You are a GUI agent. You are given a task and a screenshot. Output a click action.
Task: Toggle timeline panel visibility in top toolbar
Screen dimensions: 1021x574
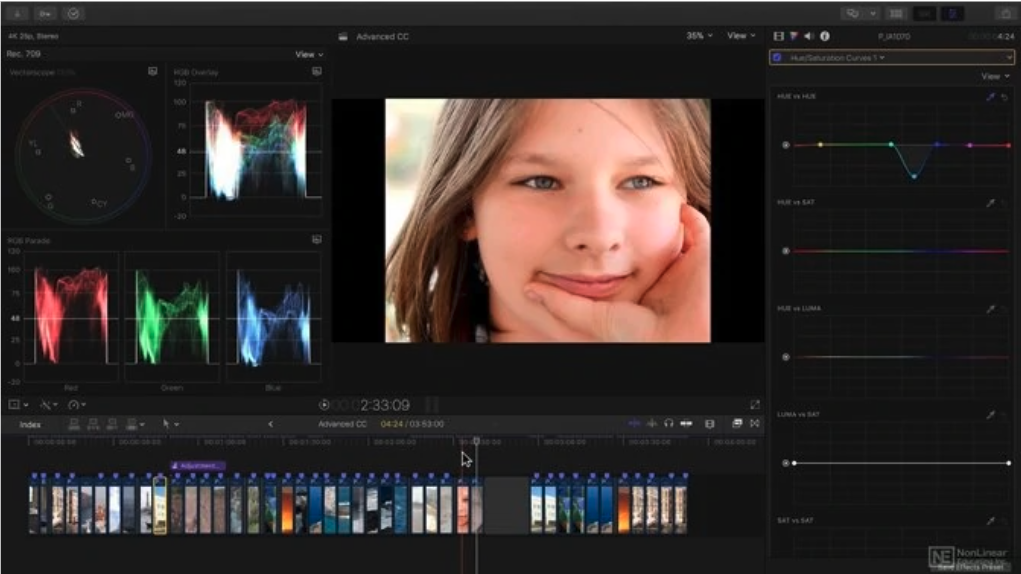pos(924,13)
